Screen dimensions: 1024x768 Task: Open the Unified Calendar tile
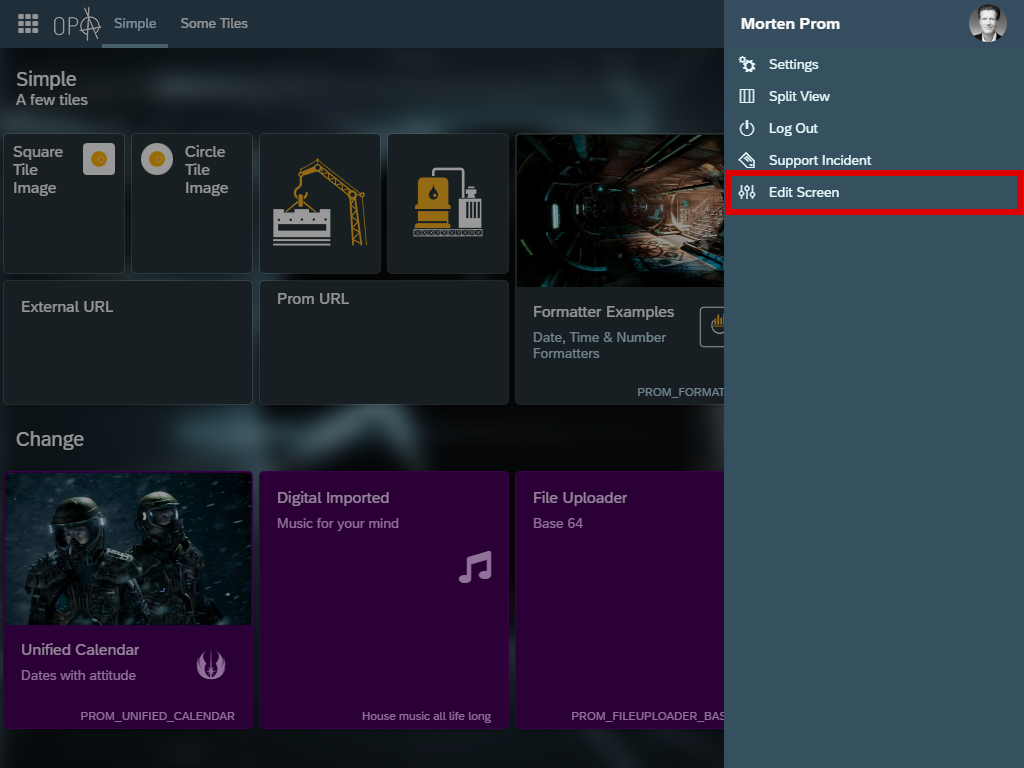pos(128,600)
